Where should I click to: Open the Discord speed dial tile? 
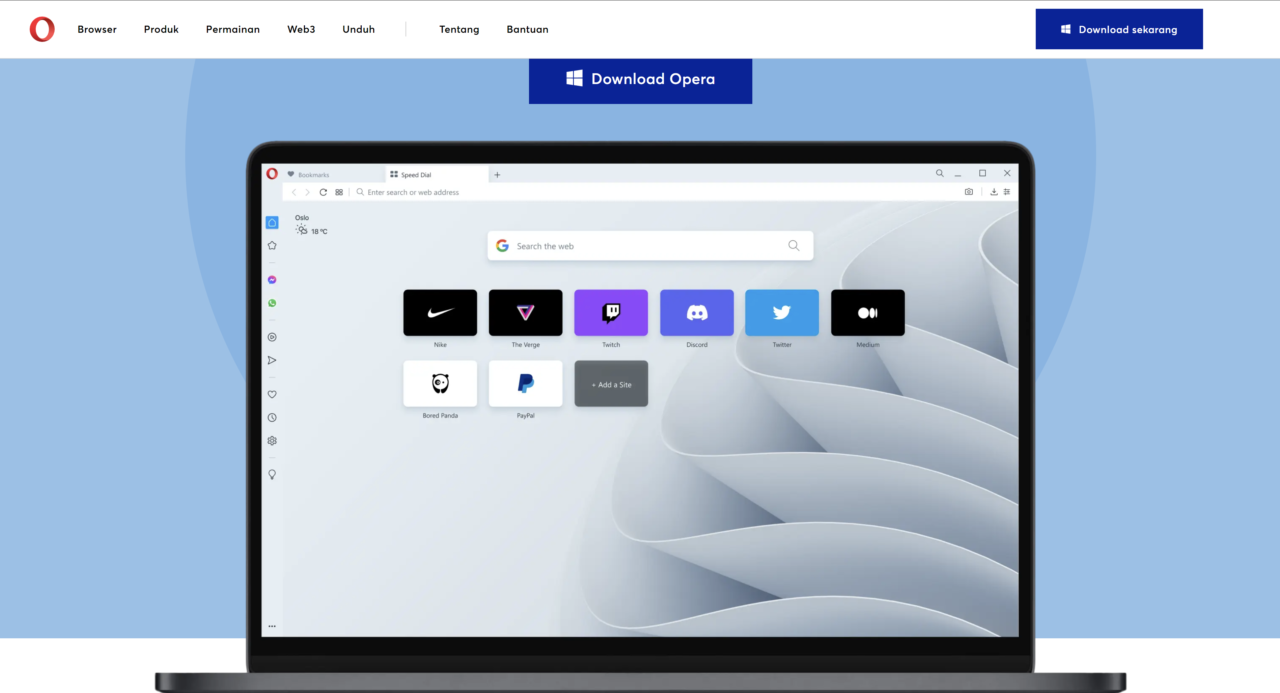click(697, 313)
